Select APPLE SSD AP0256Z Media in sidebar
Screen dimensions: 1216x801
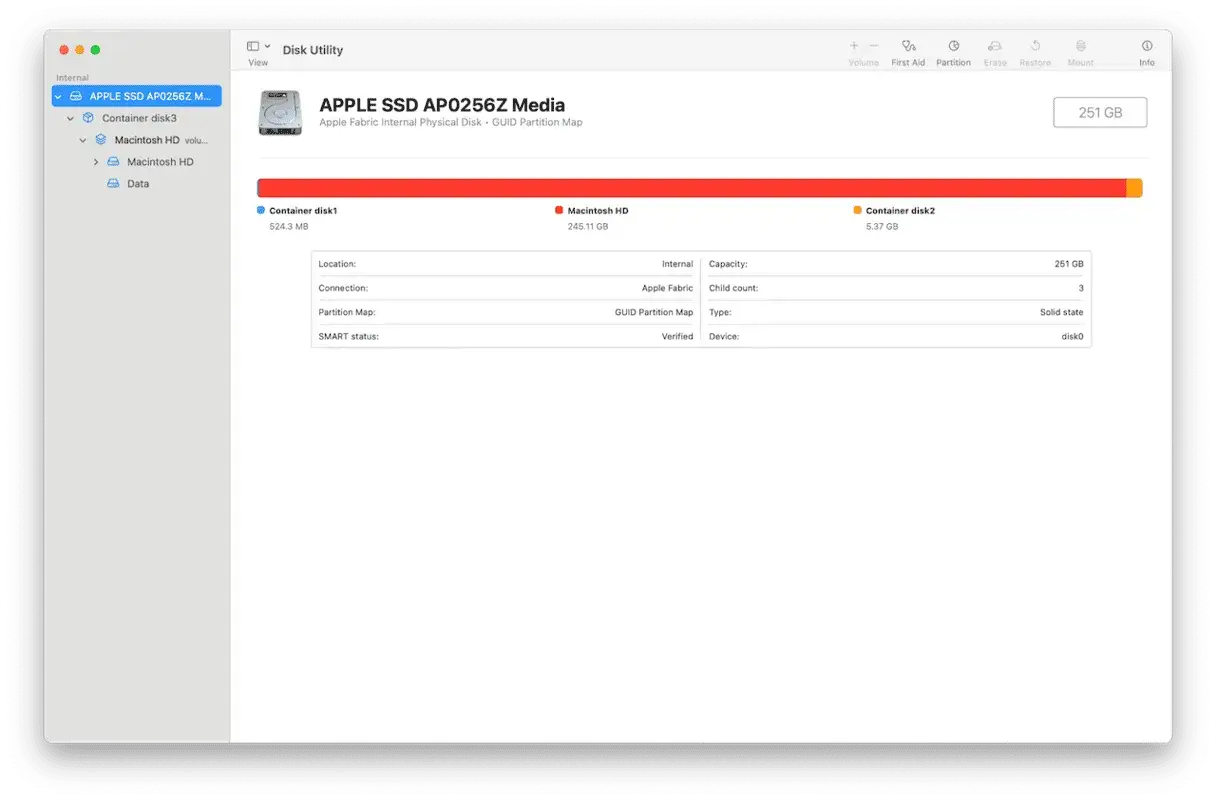[x=137, y=96]
